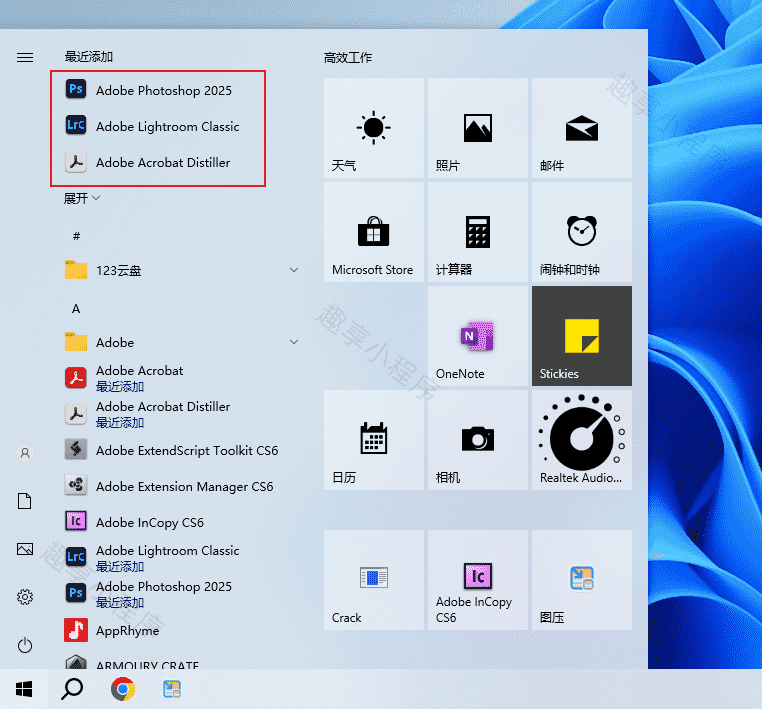Image resolution: width=762 pixels, height=709 pixels.
Task: Open the 图压 tile
Action: (582, 580)
